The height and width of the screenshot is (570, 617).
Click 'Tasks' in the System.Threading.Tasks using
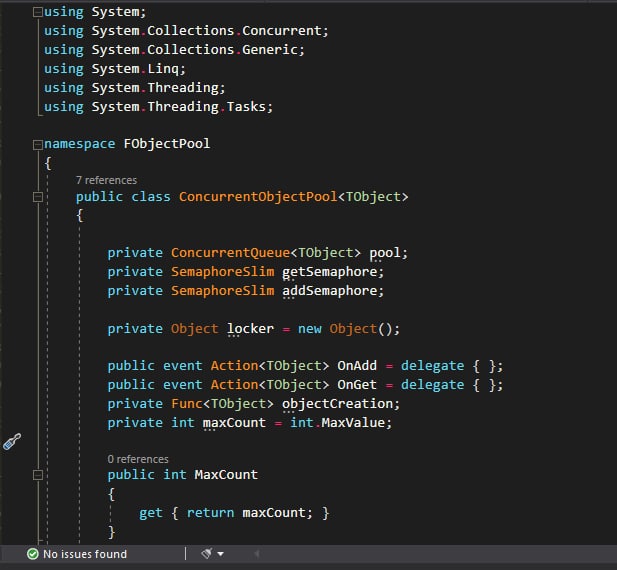[246, 106]
